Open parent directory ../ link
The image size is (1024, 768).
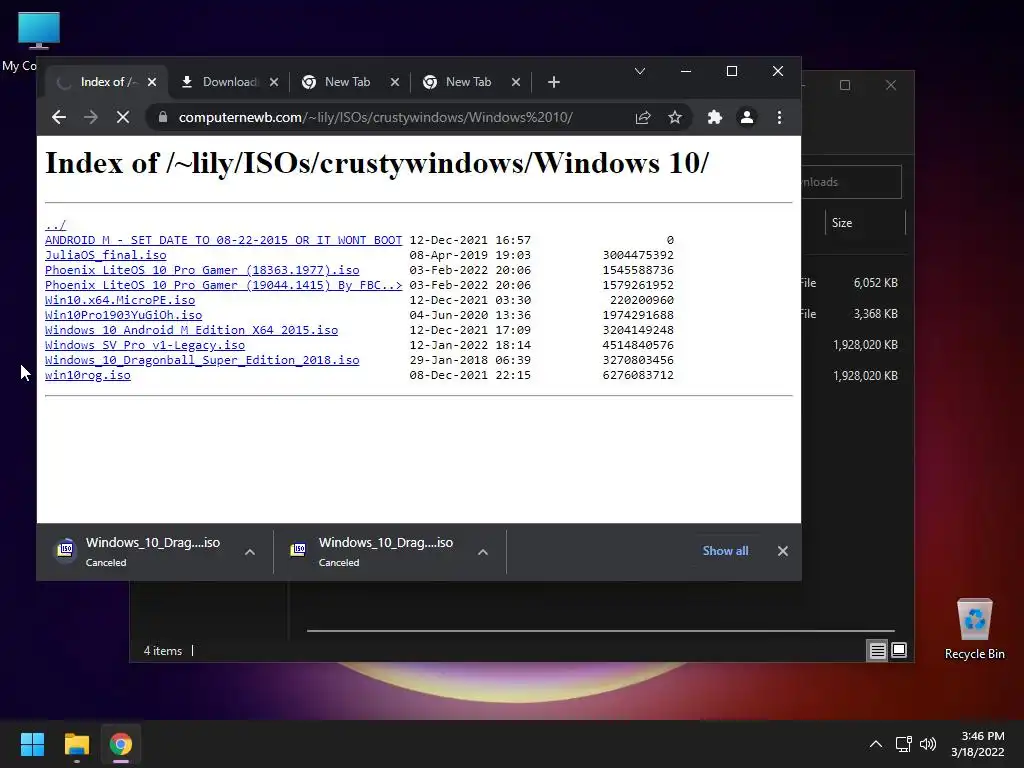point(56,225)
